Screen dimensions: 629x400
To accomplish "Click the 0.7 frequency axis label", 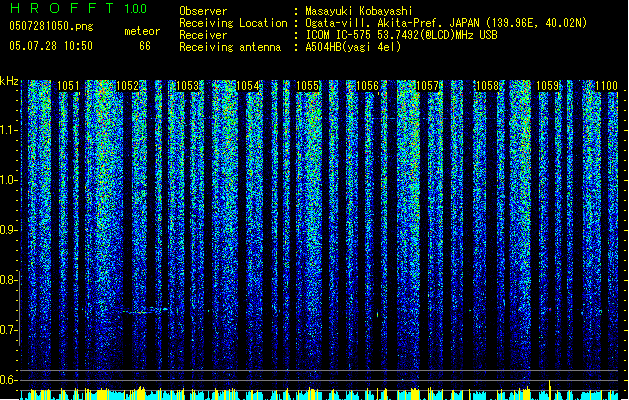I will (x=9, y=330).
